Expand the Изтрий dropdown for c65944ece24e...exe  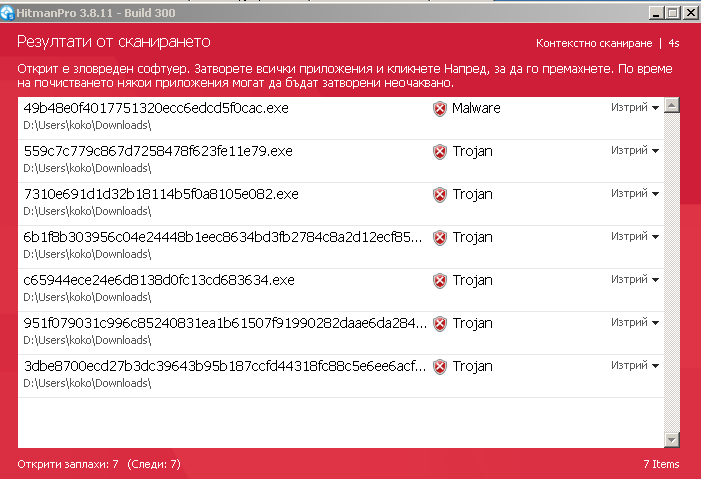(x=635, y=279)
